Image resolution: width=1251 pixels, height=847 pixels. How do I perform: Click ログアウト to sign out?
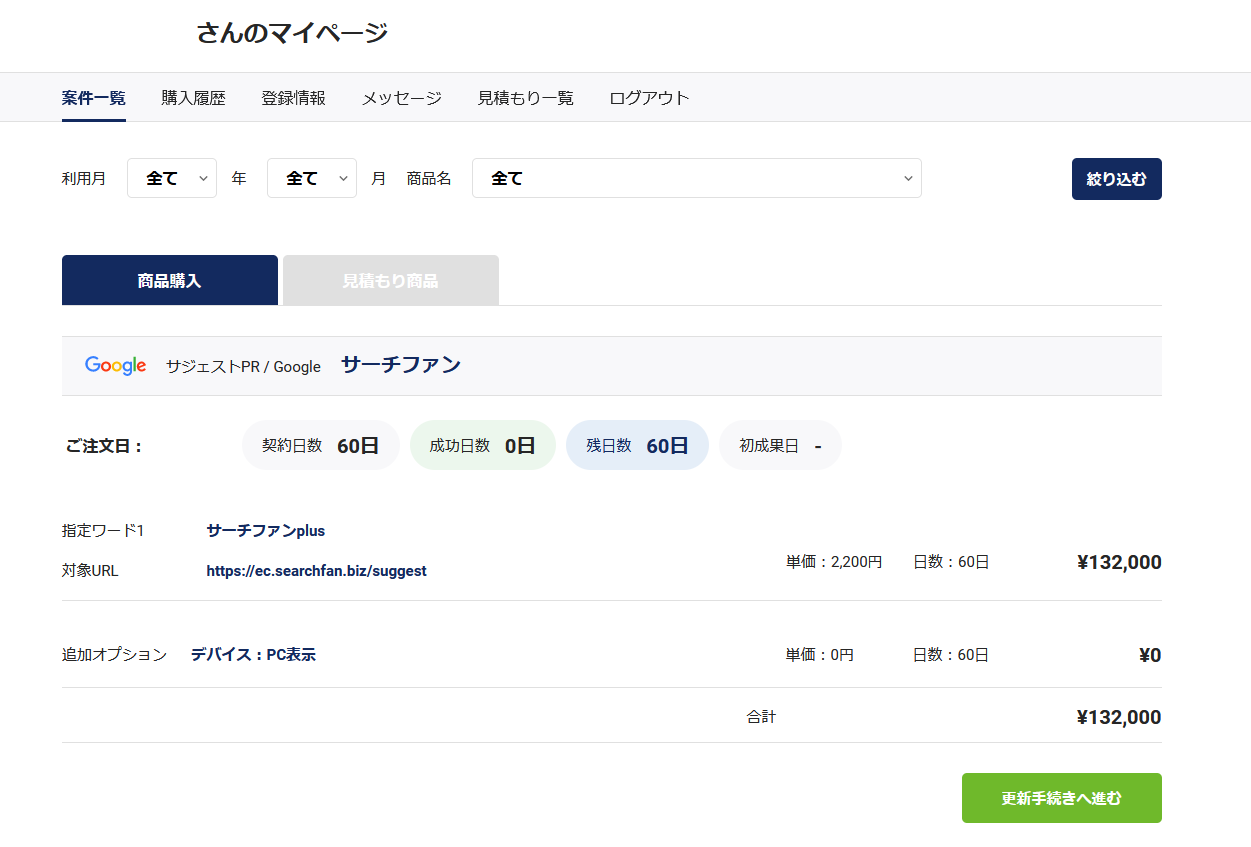click(650, 98)
